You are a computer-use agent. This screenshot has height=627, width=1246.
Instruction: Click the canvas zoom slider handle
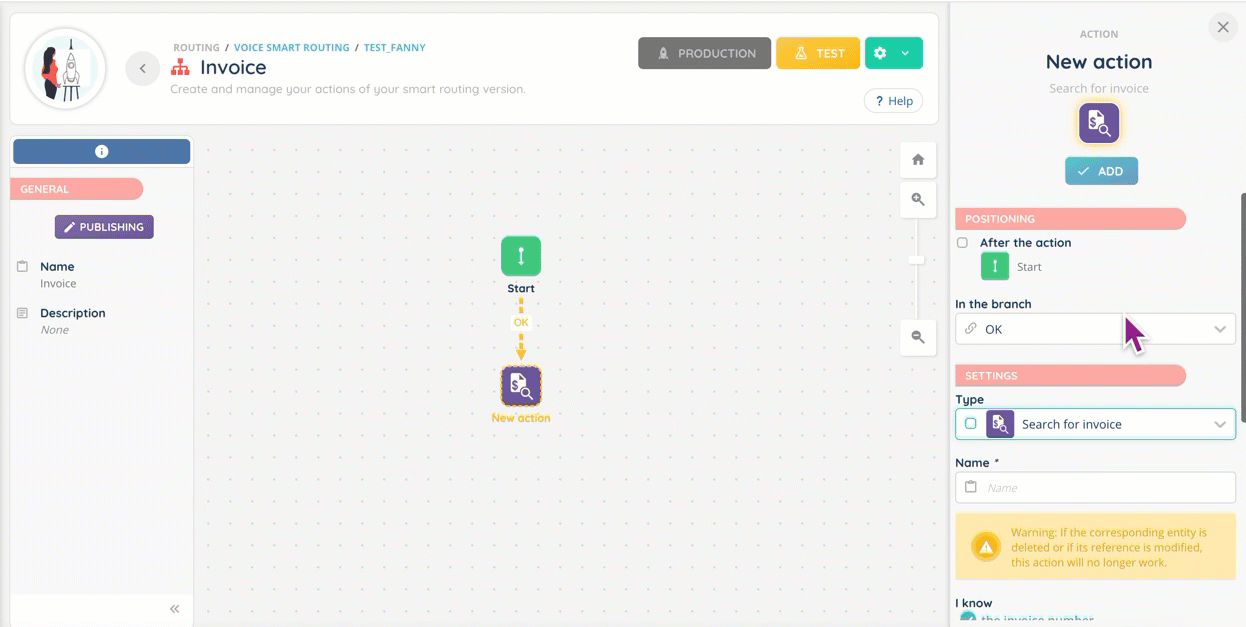(x=916, y=260)
